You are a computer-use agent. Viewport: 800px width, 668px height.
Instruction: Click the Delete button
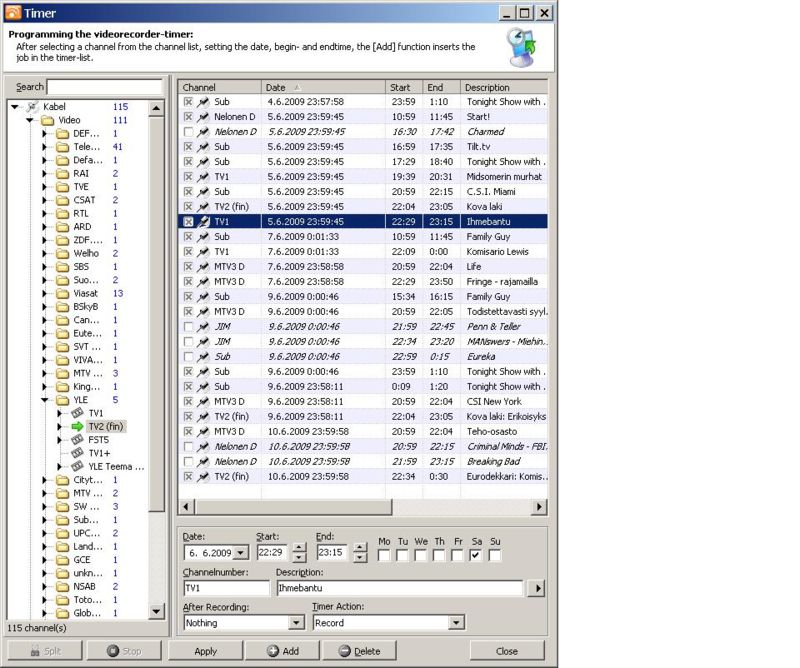pyautogui.click(x=360, y=651)
